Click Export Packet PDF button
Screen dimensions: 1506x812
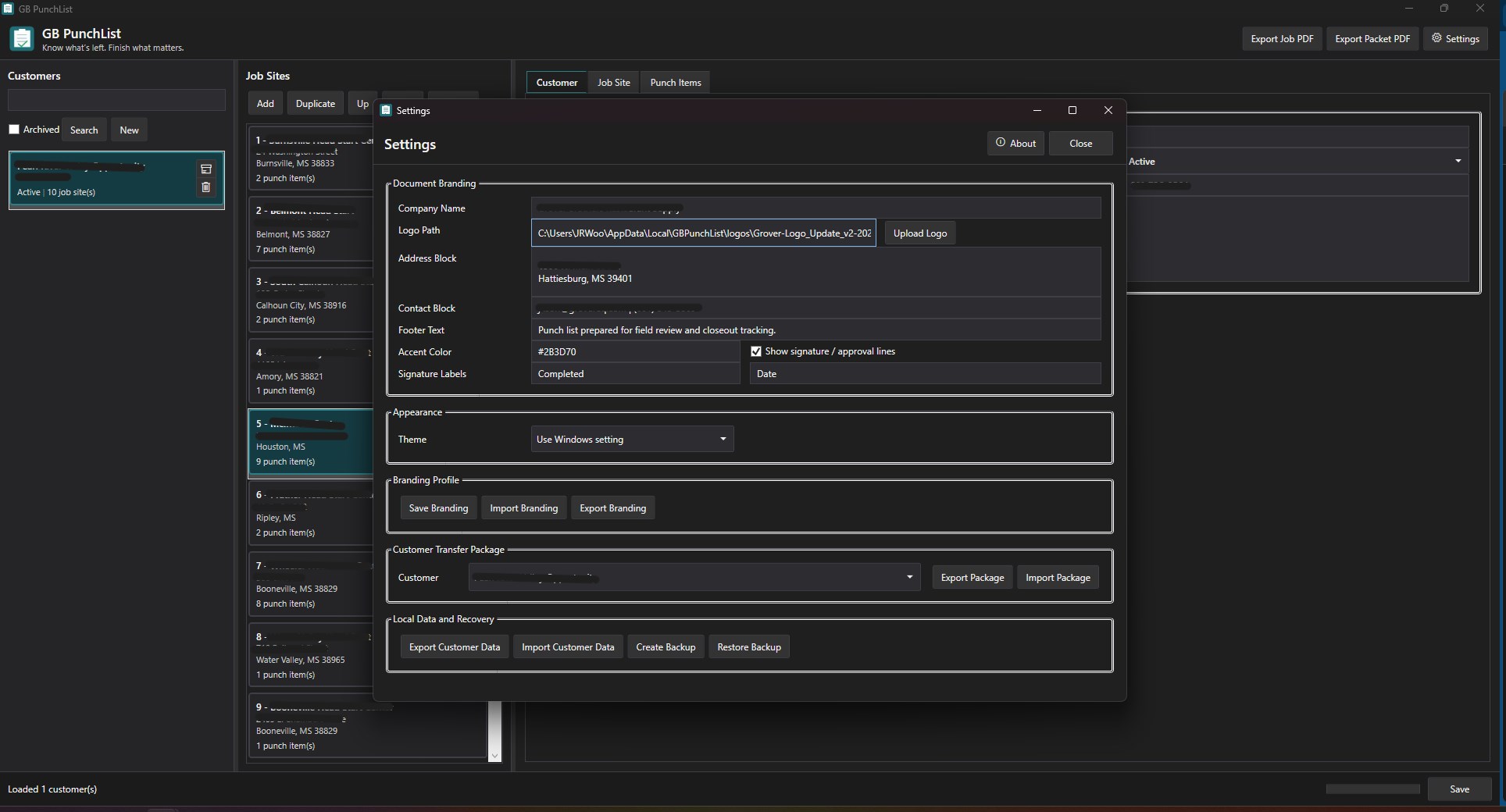(x=1372, y=39)
